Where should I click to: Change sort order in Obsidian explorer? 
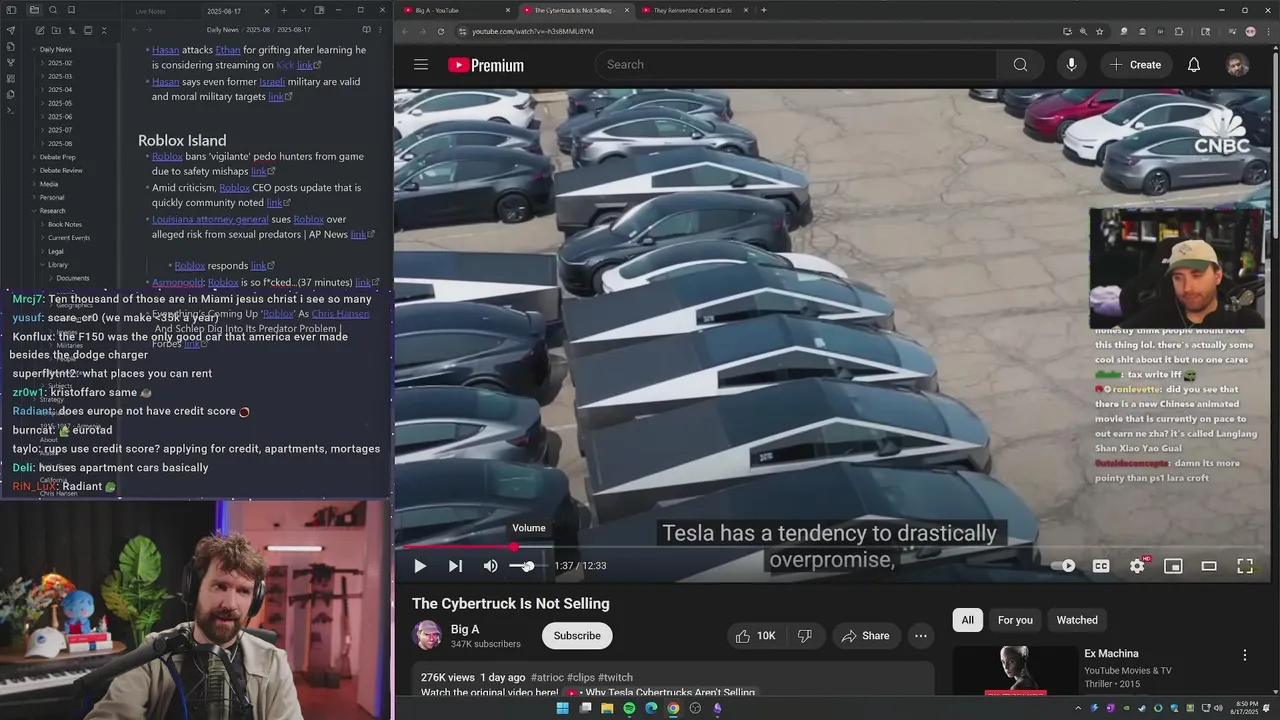(x=72, y=30)
